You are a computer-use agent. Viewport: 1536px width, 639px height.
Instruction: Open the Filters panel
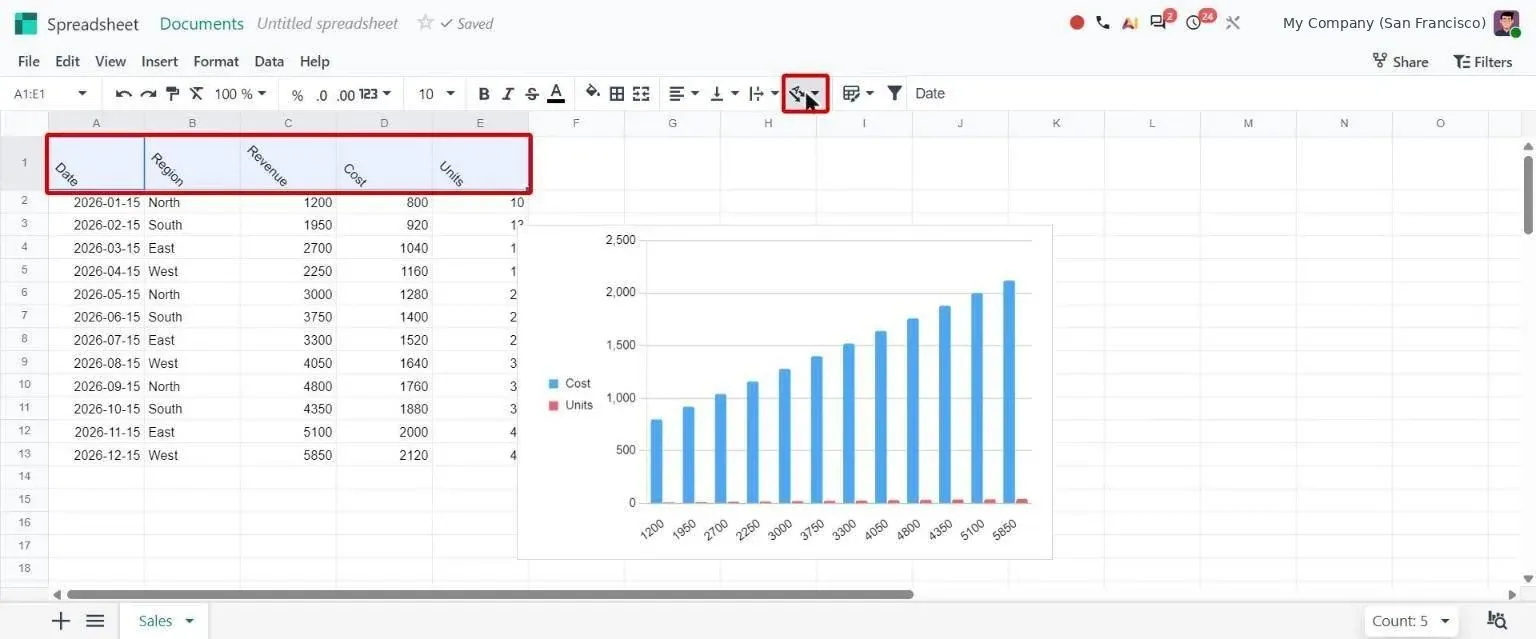pyautogui.click(x=1483, y=61)
